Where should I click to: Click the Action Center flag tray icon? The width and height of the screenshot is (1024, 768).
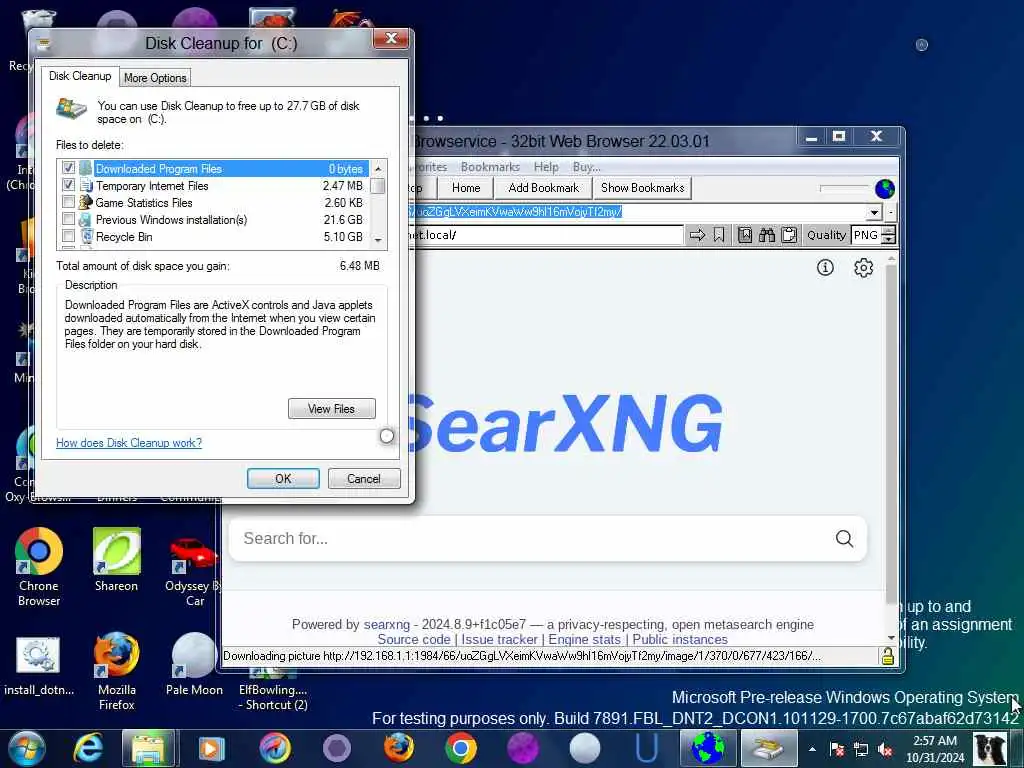[x=837, y=749]
